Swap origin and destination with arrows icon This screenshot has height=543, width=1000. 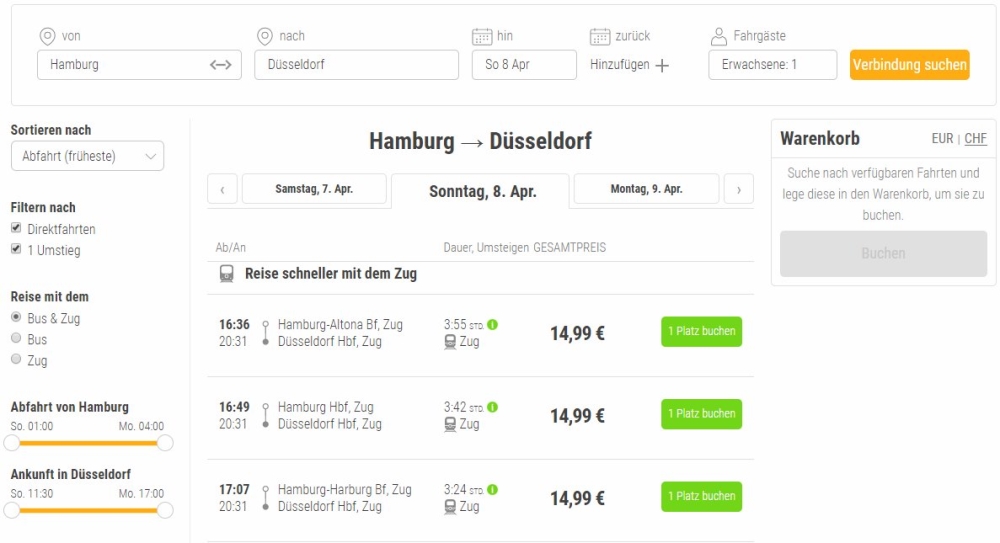click(x=221, y=64)
